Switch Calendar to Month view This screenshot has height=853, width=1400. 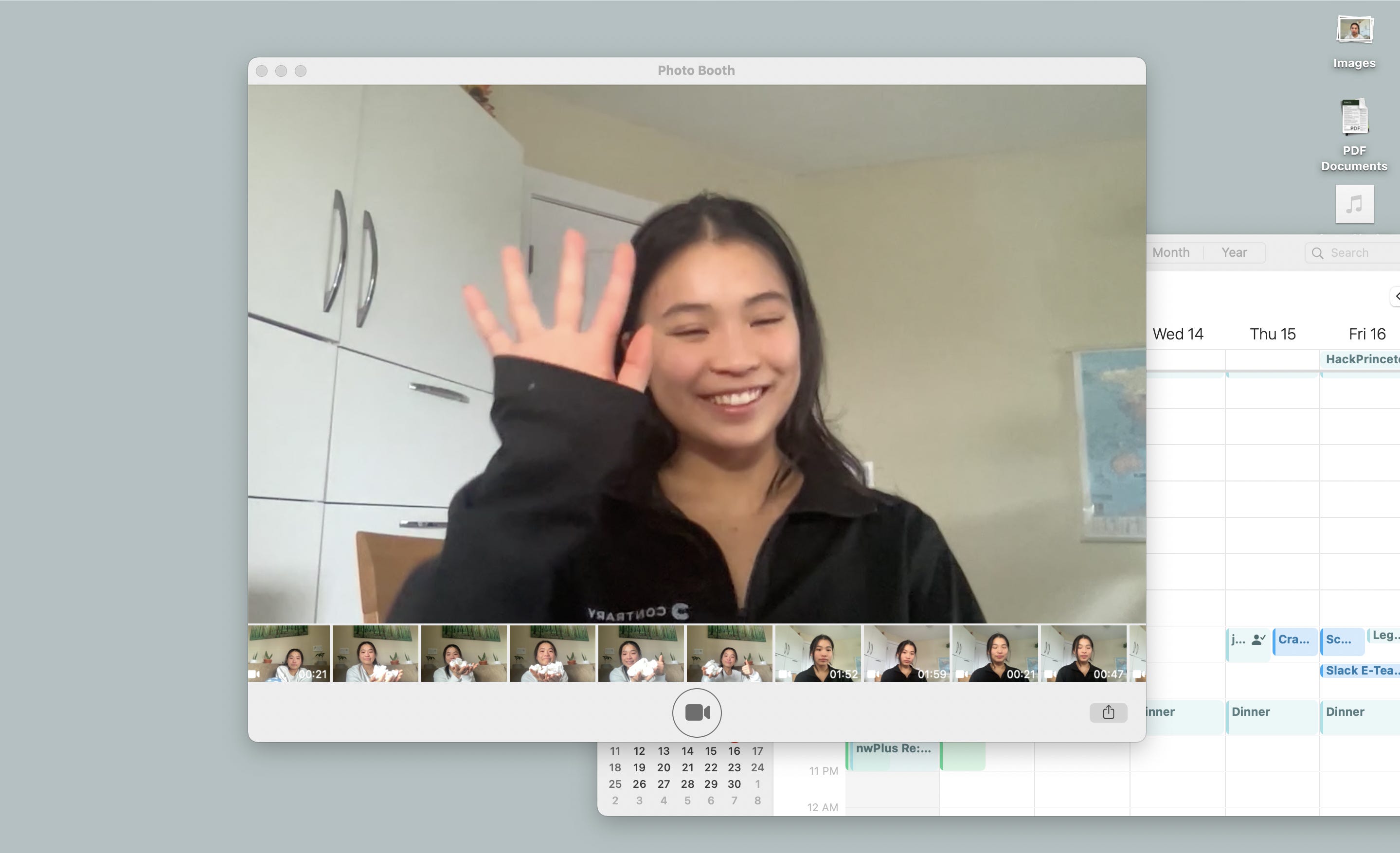(1171, 252)
